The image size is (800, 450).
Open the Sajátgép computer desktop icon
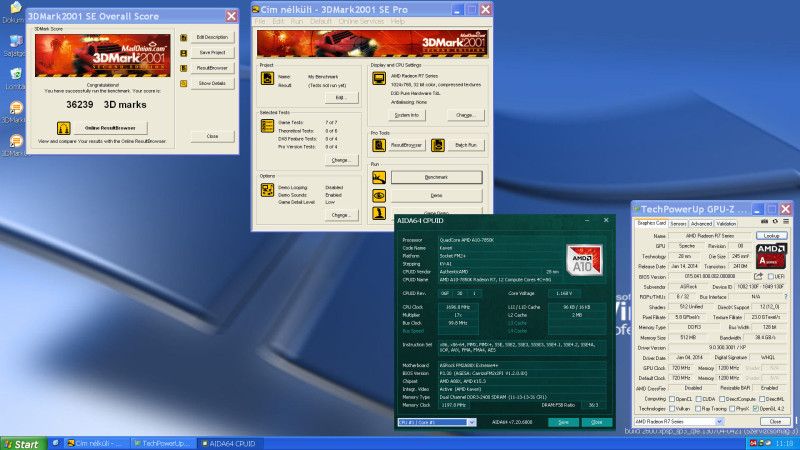(x=14, y=46)
